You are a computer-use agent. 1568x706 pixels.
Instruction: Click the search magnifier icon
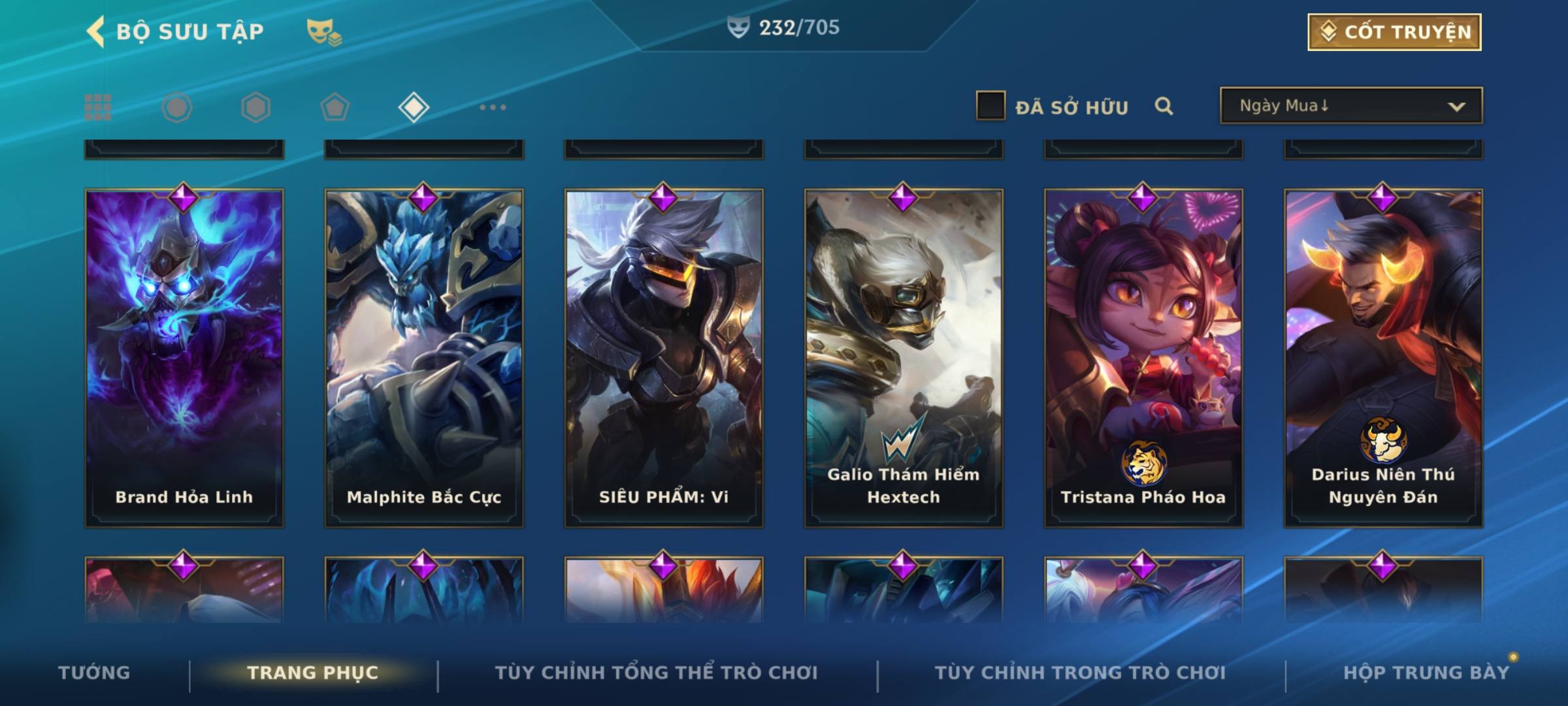(1164, 106)
